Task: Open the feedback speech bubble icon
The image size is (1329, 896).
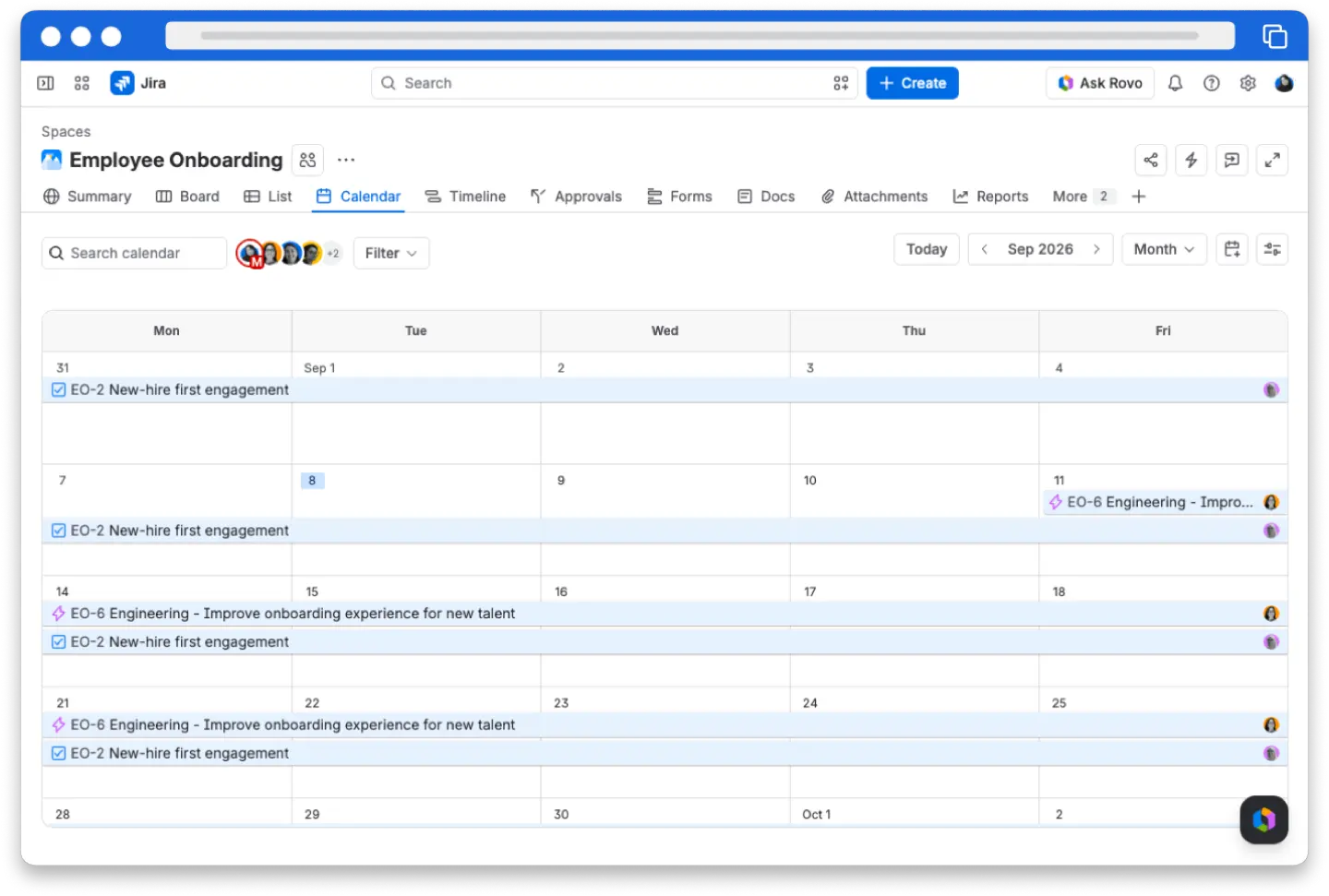Action: point(1232,161)
